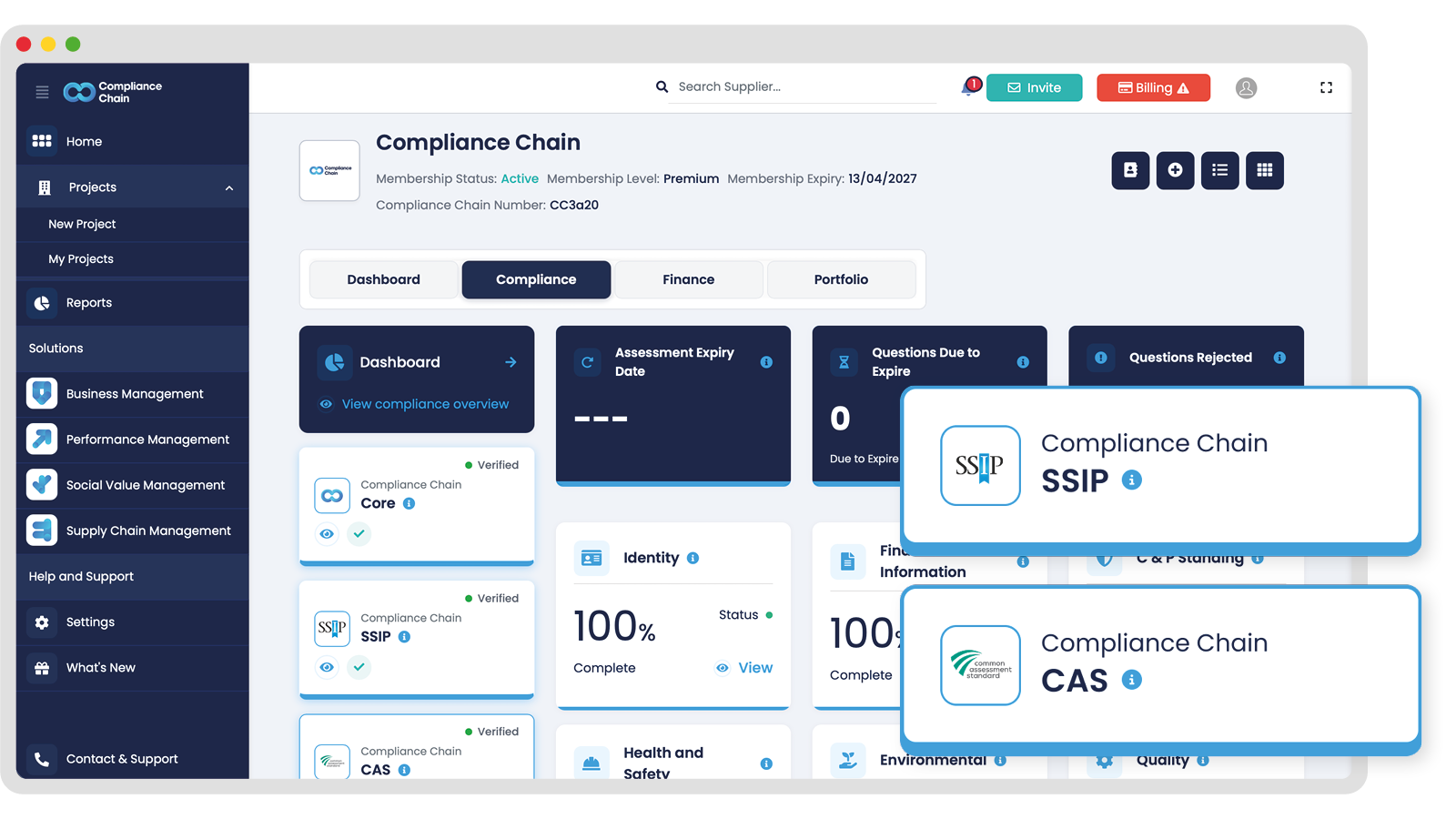This screenshot has height=819, width=1456.
Task: Click View compliance overview link
Action: click(x=425, y=404)
